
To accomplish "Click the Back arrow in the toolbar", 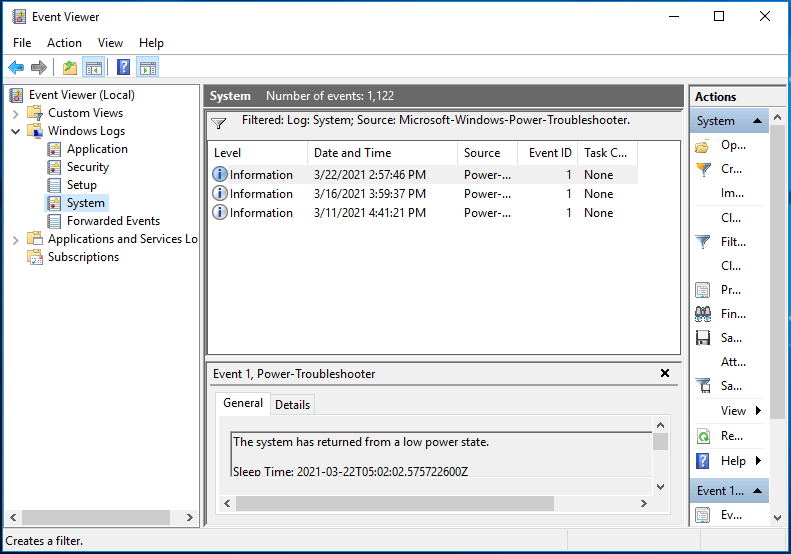I will 16,68.
